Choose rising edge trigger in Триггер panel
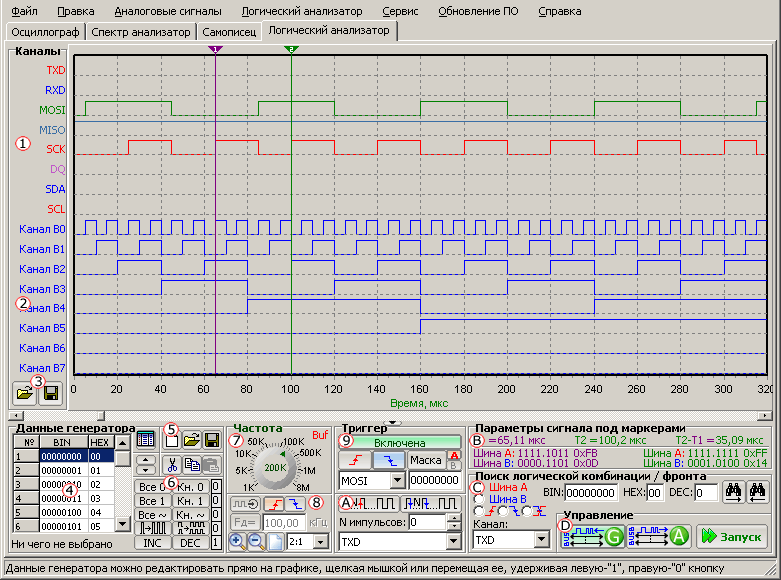This screenshot has height=580, width=781. 355,460
